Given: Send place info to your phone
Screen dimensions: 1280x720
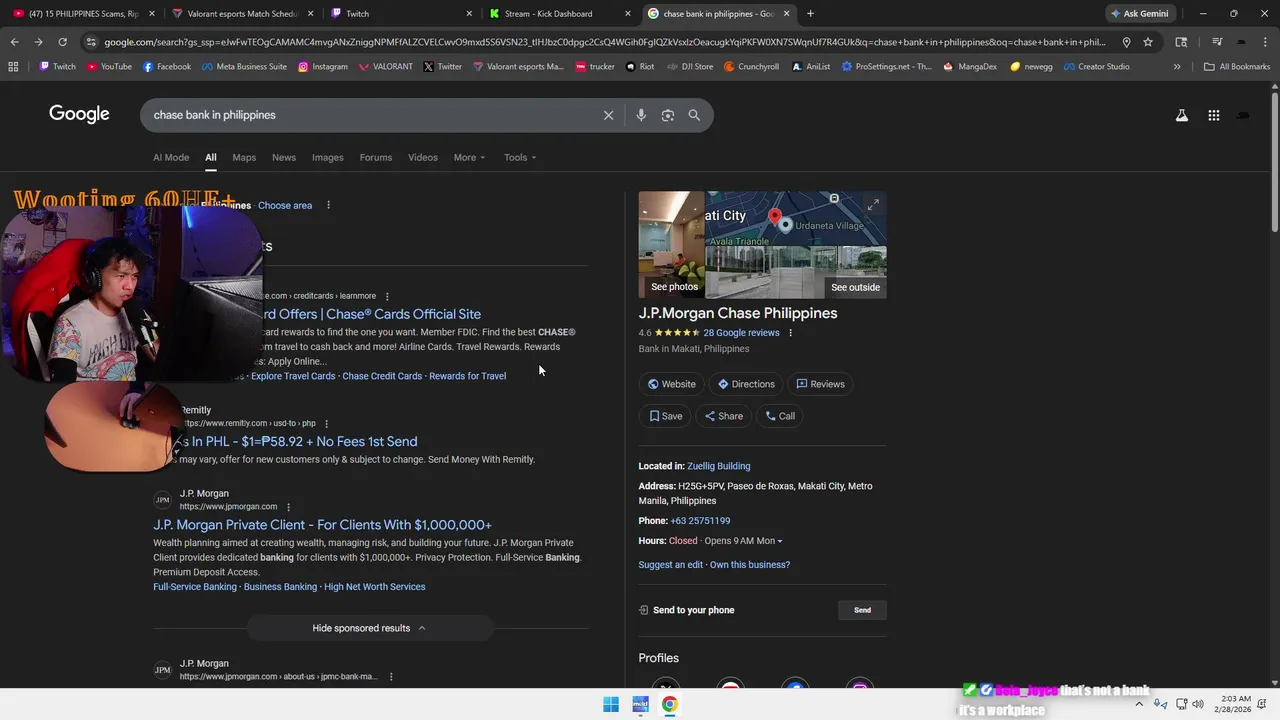Looking at the screenshot, I should tap(862, 610).
